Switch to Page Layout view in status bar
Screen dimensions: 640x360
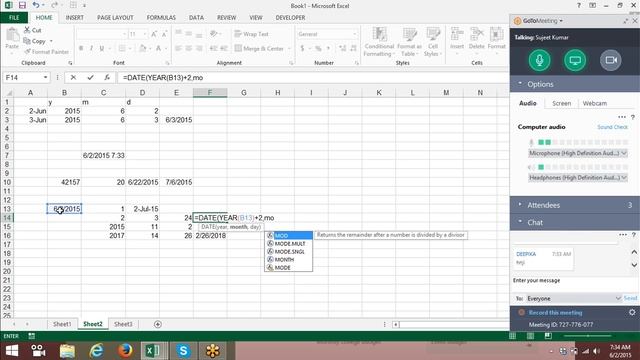point(530,336)
